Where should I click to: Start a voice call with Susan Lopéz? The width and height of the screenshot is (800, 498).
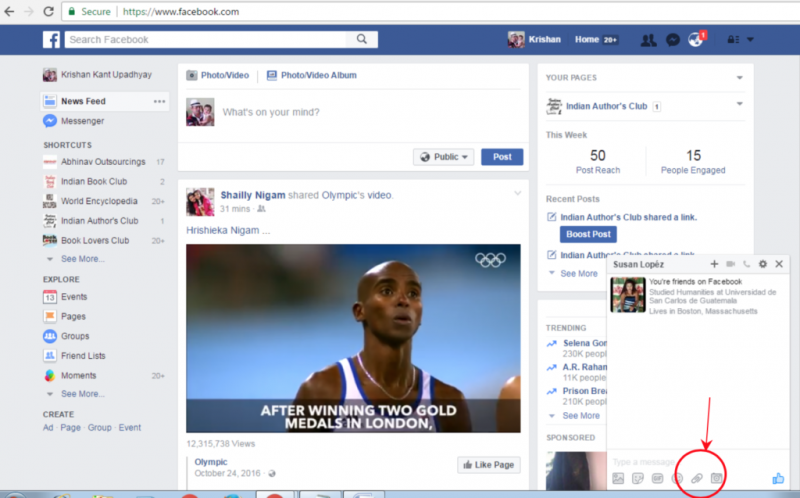(x=746, y=264)
